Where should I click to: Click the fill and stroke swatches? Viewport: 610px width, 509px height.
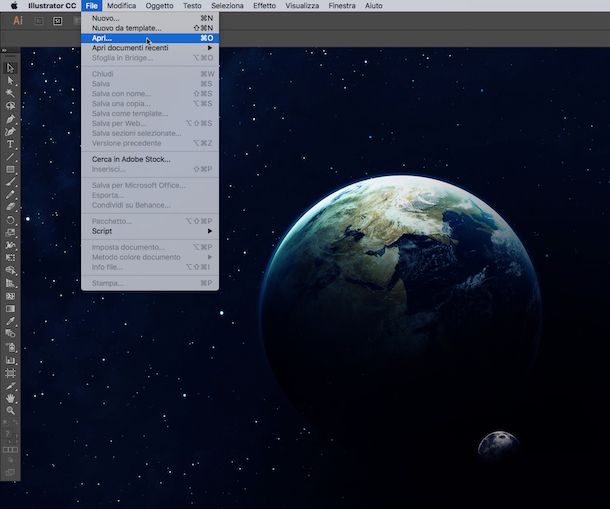[x=10, y=434]
